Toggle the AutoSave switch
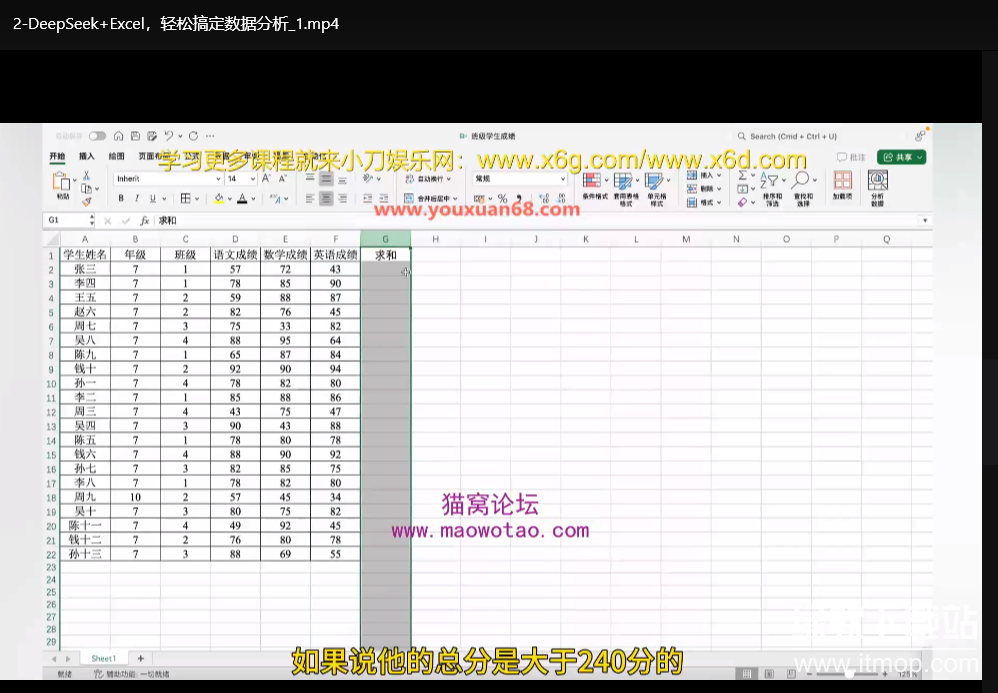The height and width of the screenshot is (693, 998). (x=97, y=136)
